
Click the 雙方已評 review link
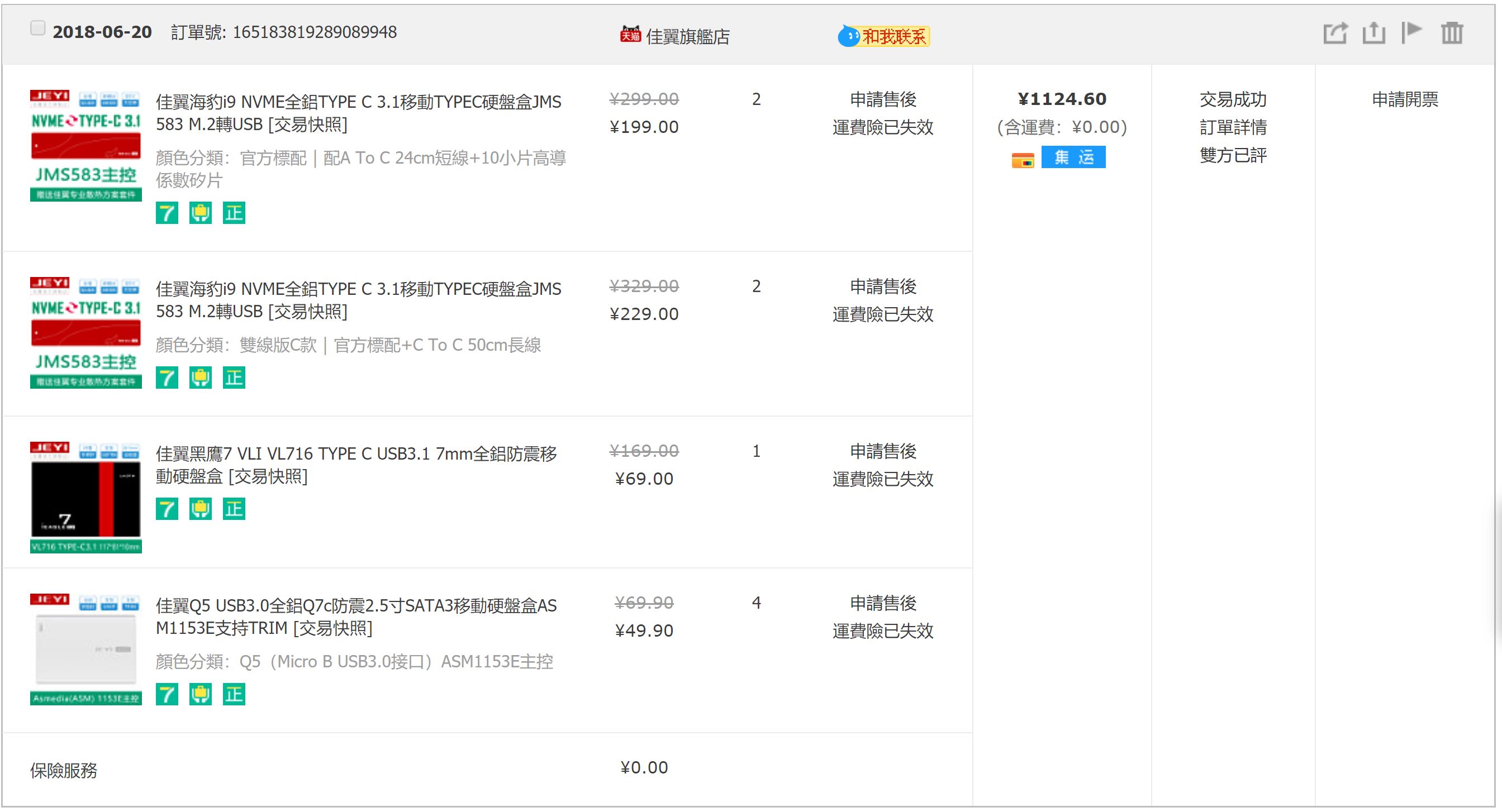click(x=1233, y=156)
